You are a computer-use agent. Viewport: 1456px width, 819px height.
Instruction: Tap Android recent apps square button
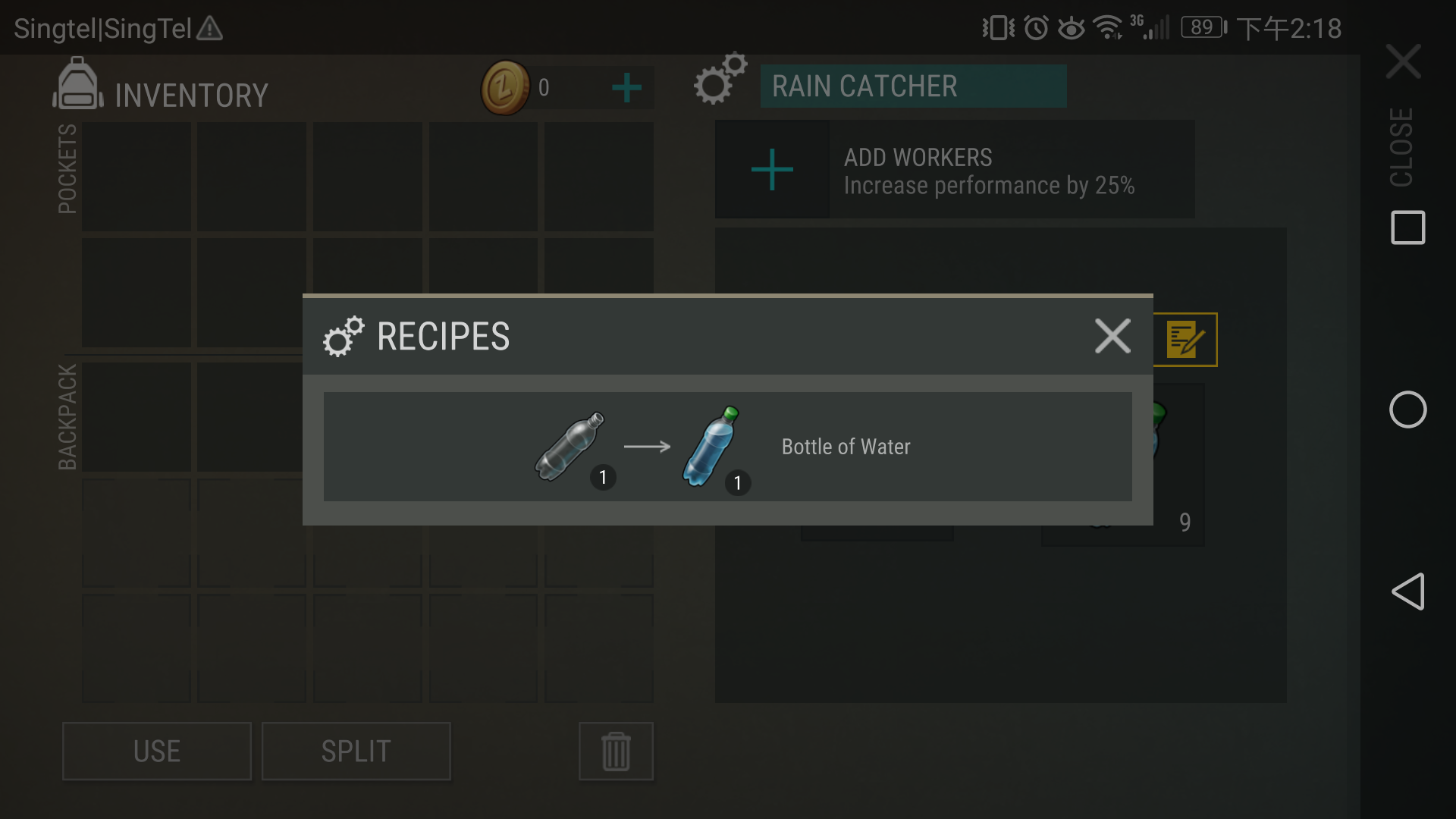point(1408,227)
